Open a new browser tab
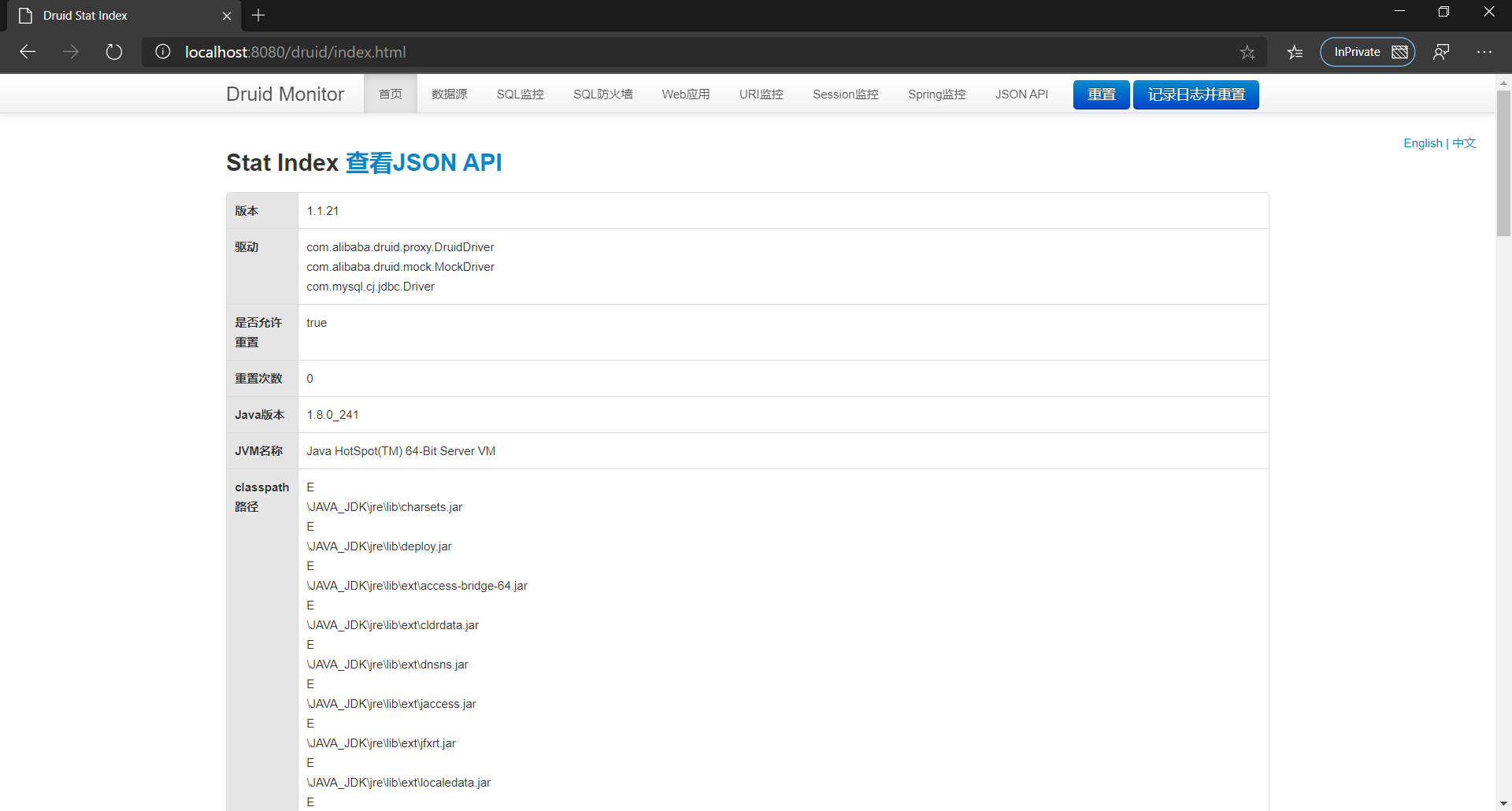Image resolution: width=1512 pixels, height=811 pixels. click(258, 15)
